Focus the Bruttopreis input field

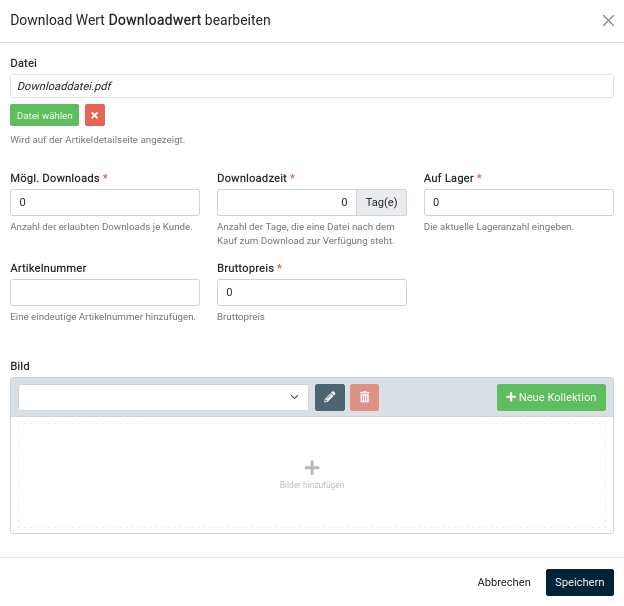click(311, 292)
